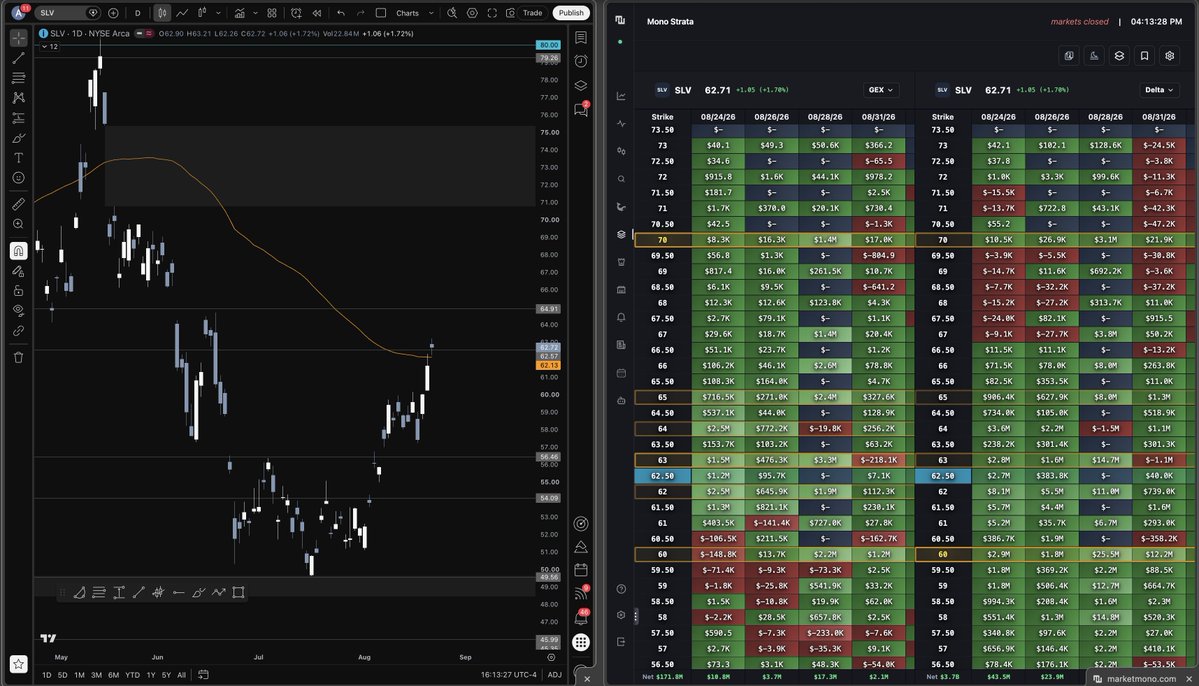This screenshot has width=1199, height=686.
Task: Select the brush tool in left toolbar
Action: [x=18, y=138]
